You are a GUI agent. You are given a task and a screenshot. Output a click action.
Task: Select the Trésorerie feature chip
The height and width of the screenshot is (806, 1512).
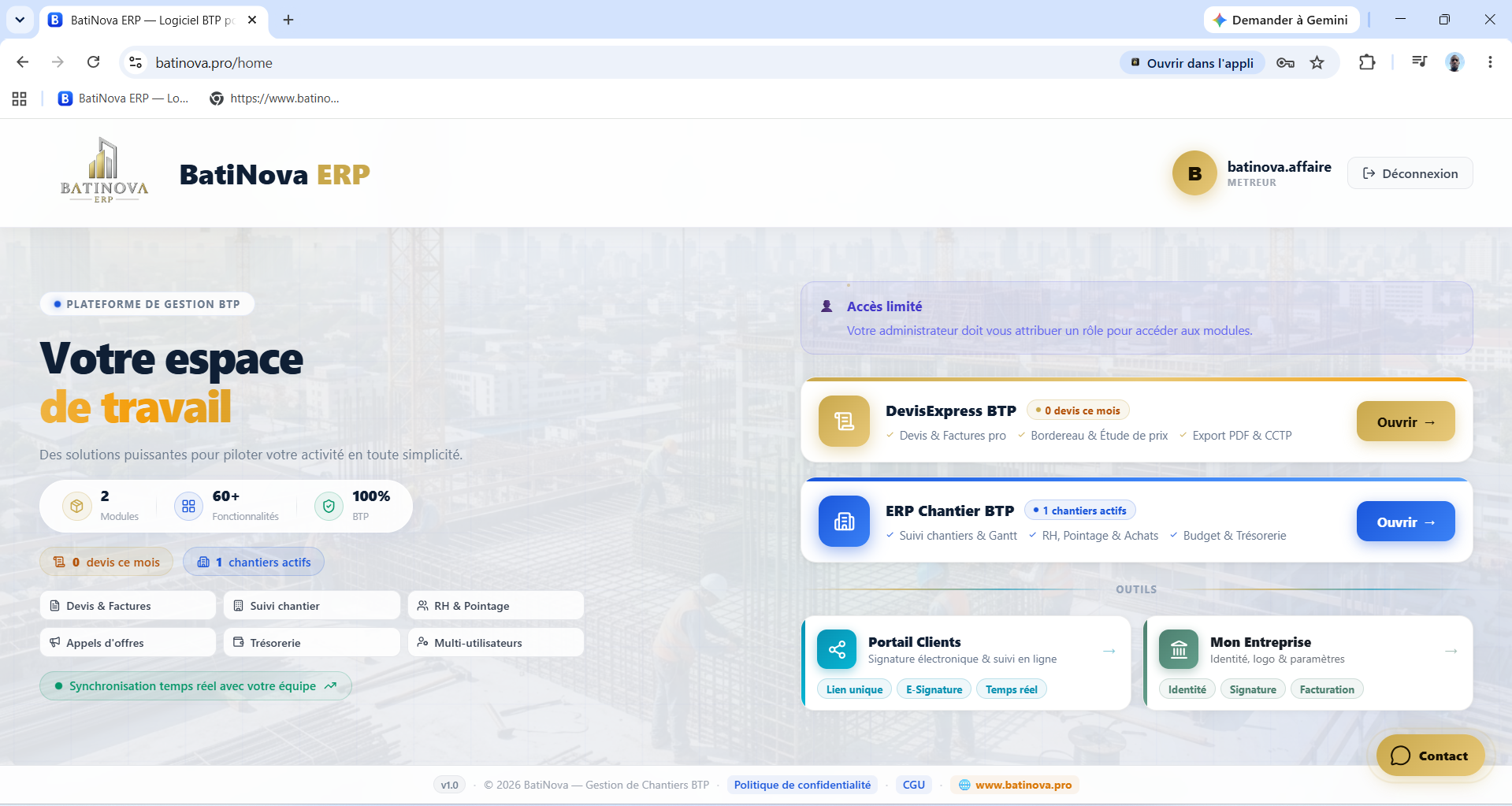coord(312,643)
